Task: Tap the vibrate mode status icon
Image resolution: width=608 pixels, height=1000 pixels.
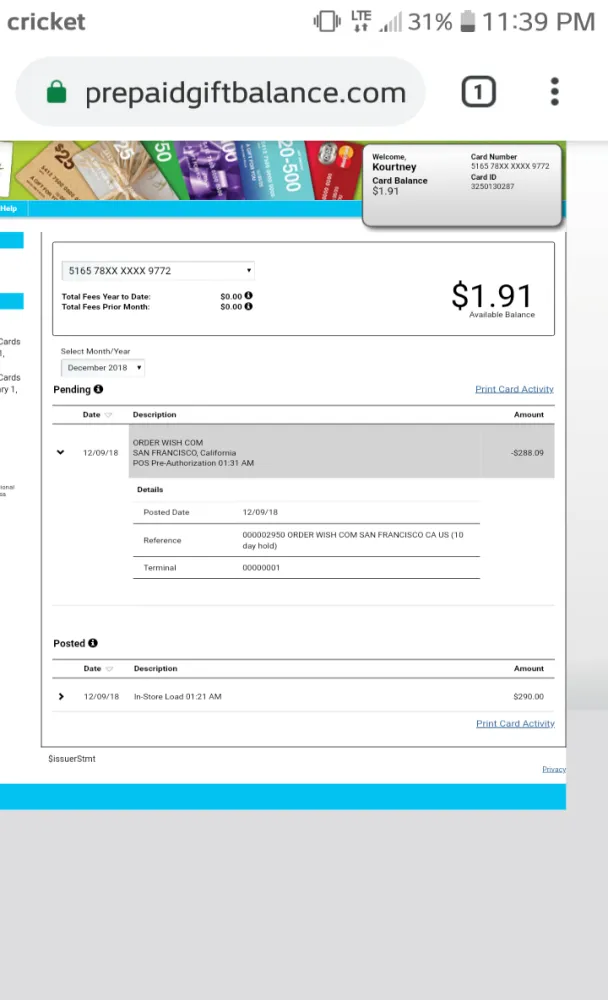Action: 327,21
